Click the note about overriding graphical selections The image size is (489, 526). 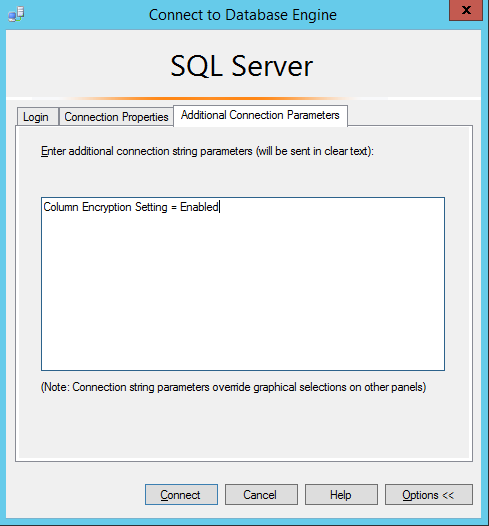pos(233,387)
